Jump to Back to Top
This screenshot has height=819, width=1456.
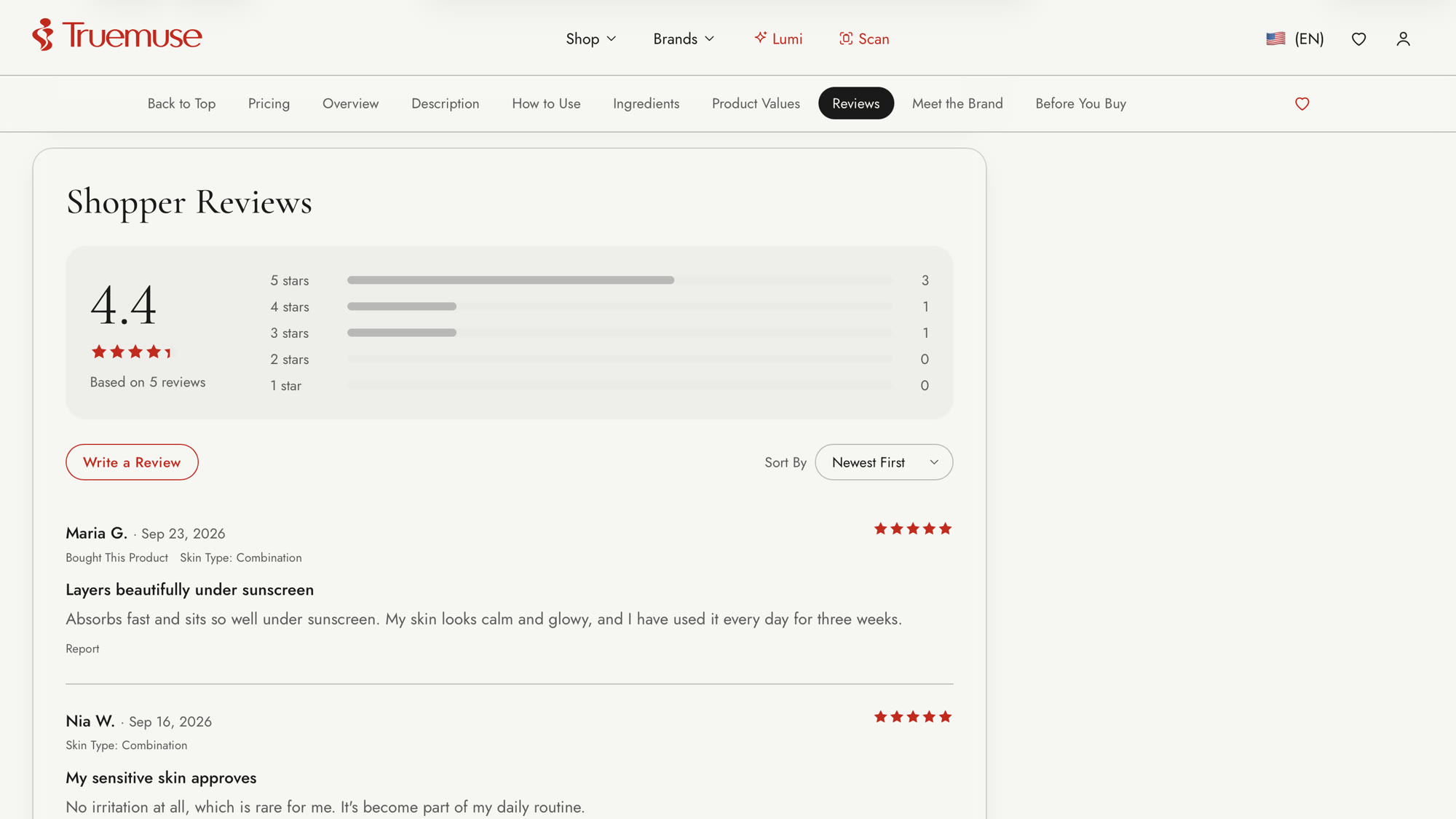181,103
